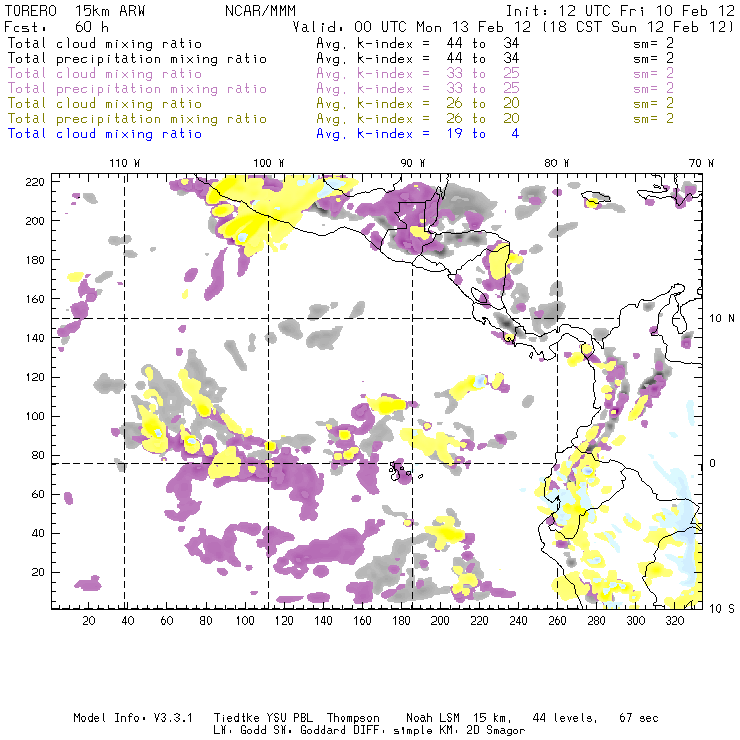Click blue 'Avg. k-index = 19 to 4'
Image resolution: width=740 pixels, height=740 pixels.
418,134
